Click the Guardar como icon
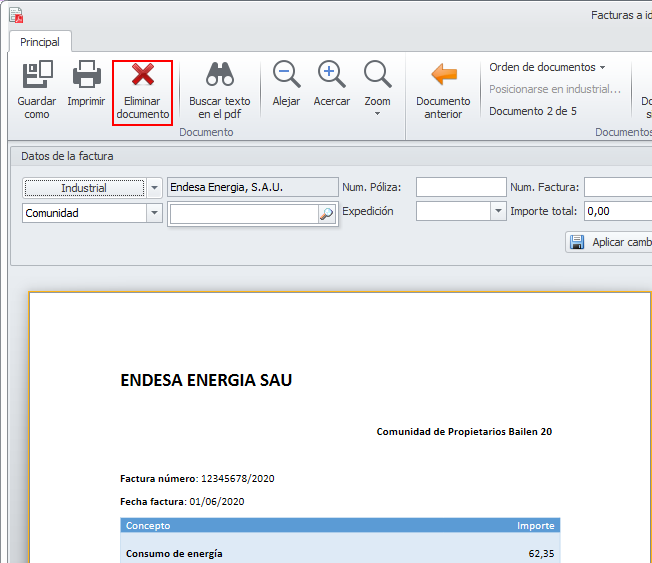The image size is (652, 563). (x=37, y=89)
